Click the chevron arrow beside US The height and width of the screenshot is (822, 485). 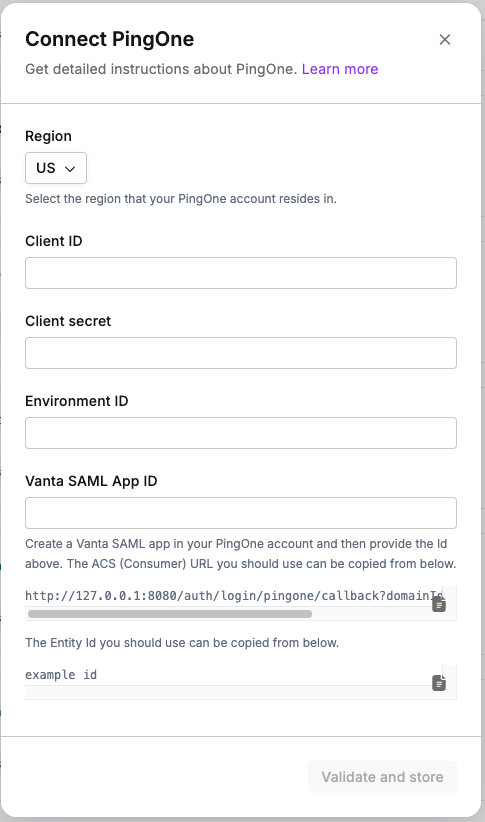click(x=70, y=168)
